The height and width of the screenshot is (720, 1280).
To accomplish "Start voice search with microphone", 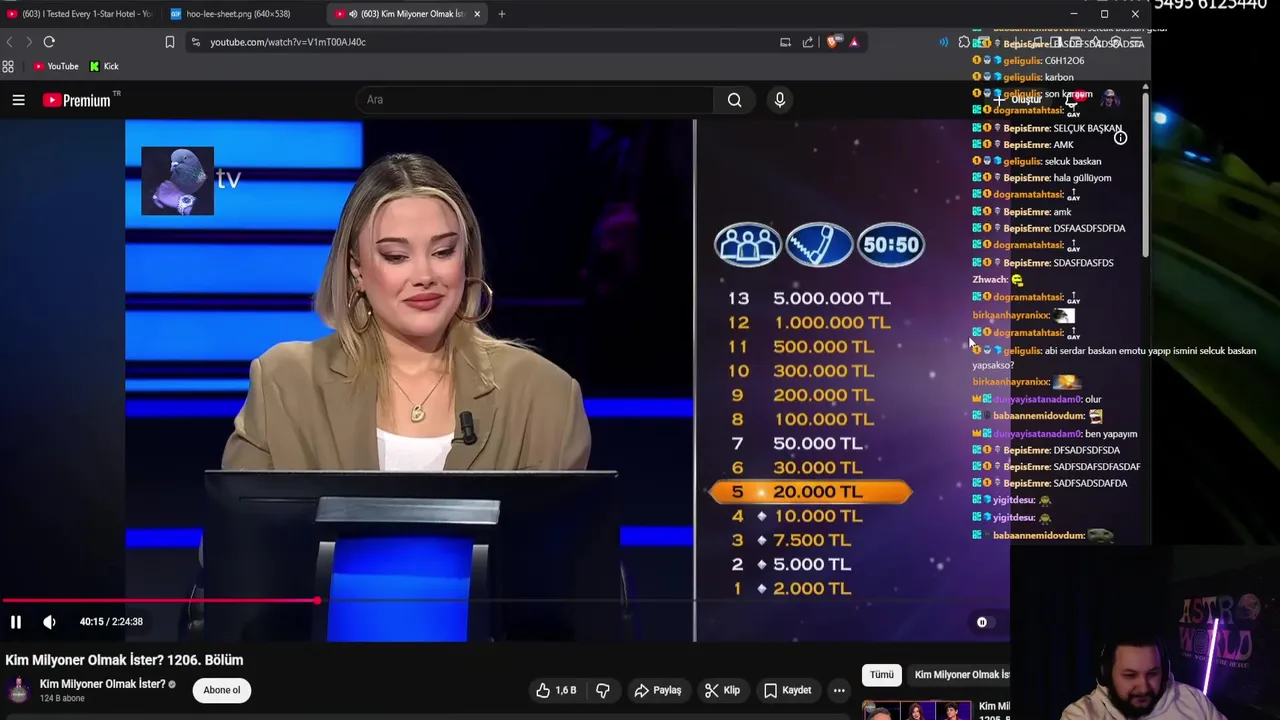I will click(x=780, y=100).
